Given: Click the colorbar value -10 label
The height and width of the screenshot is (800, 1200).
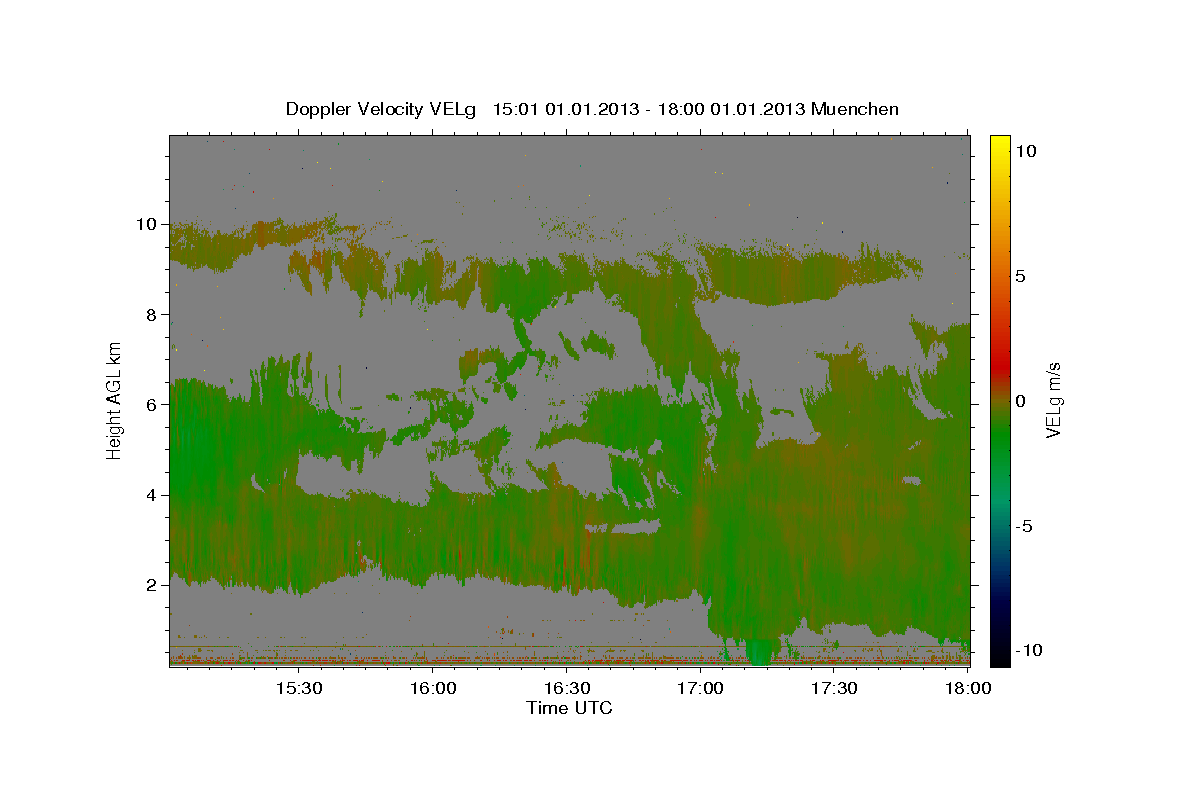Looking at the screenshot, I should pyautogui.click(x=1029, y=650).
